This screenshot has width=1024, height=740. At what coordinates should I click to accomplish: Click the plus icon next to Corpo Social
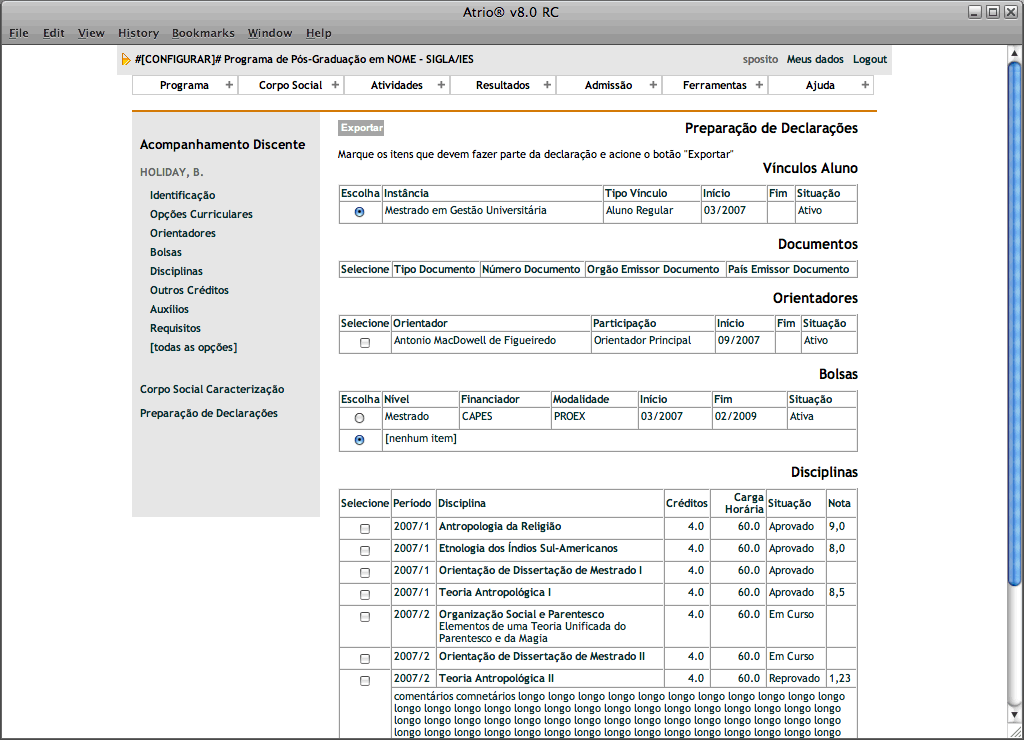335,85
